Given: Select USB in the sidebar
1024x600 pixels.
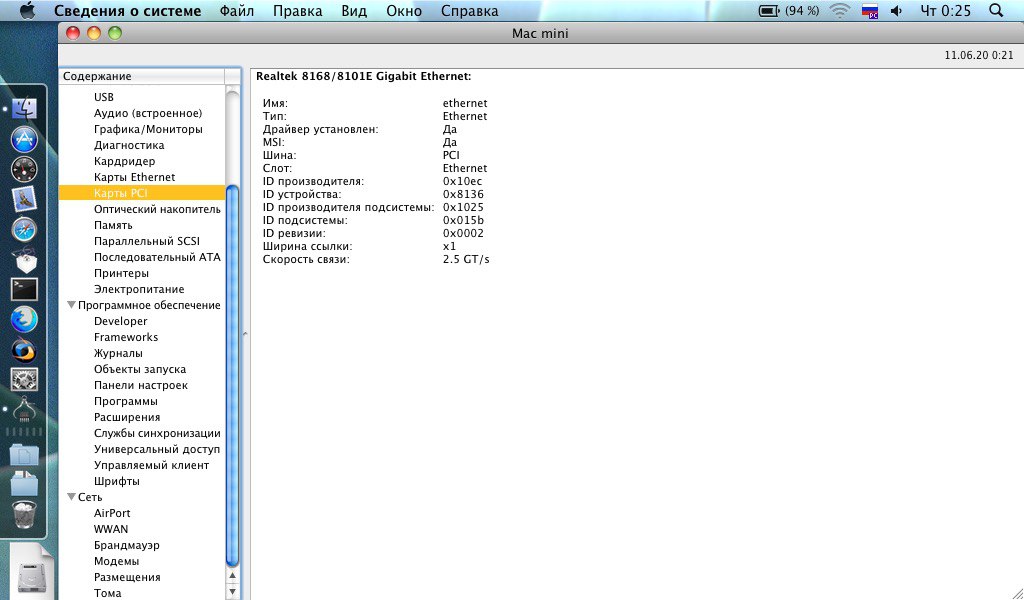Looking at the screenshot, I should [x=104, y=97].
